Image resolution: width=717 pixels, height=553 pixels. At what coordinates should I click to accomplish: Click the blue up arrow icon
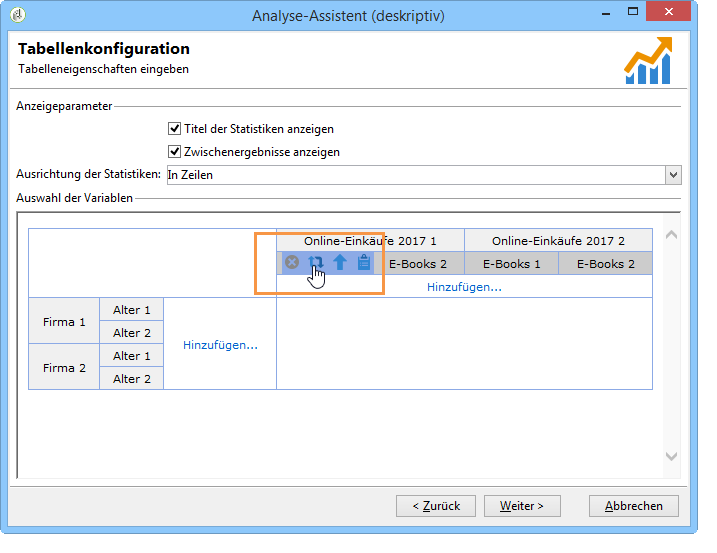coord(340,262)
